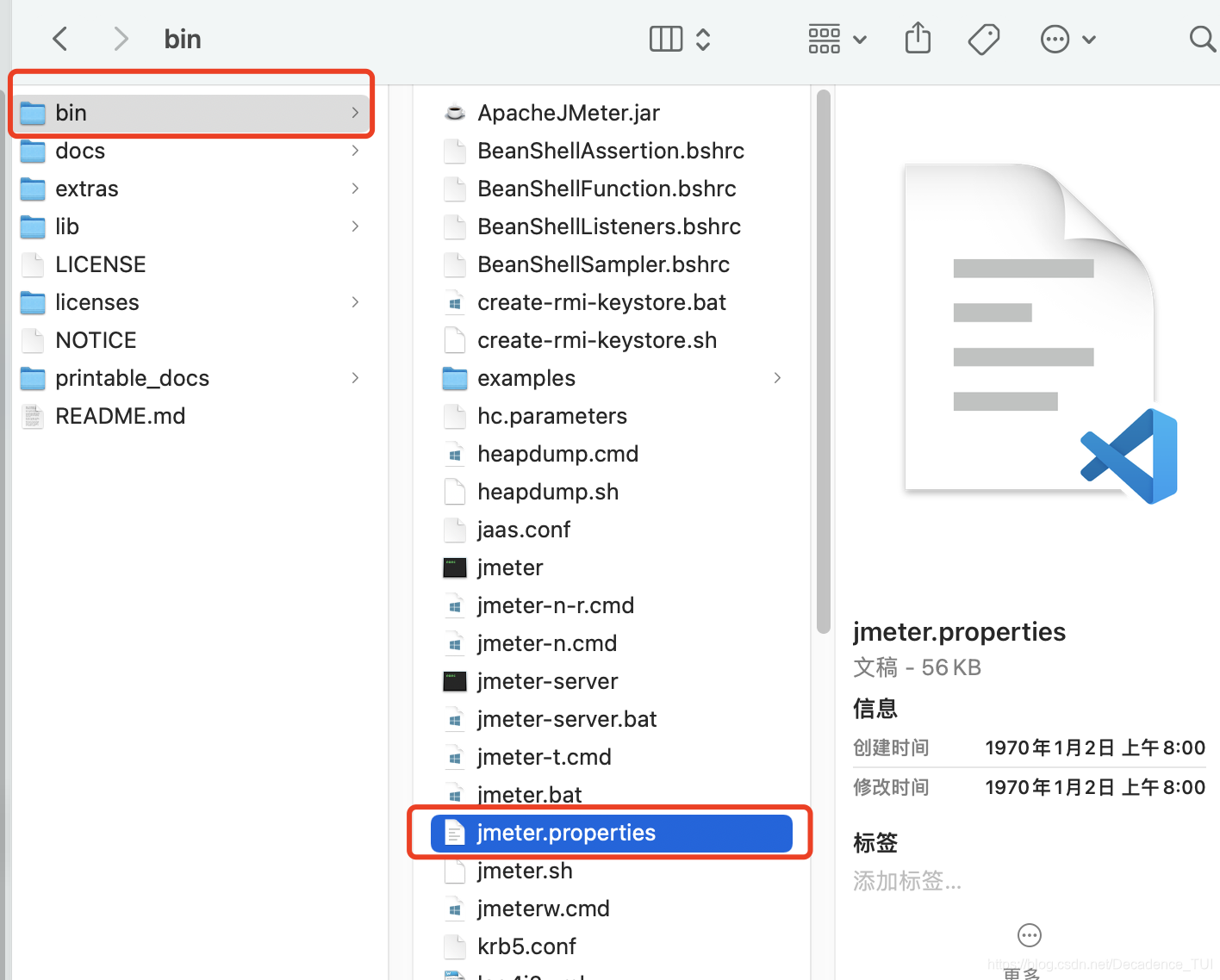Click the search magnifier icon
The height and width of the screenshot is (980, 1220).
pos(1201,39)
